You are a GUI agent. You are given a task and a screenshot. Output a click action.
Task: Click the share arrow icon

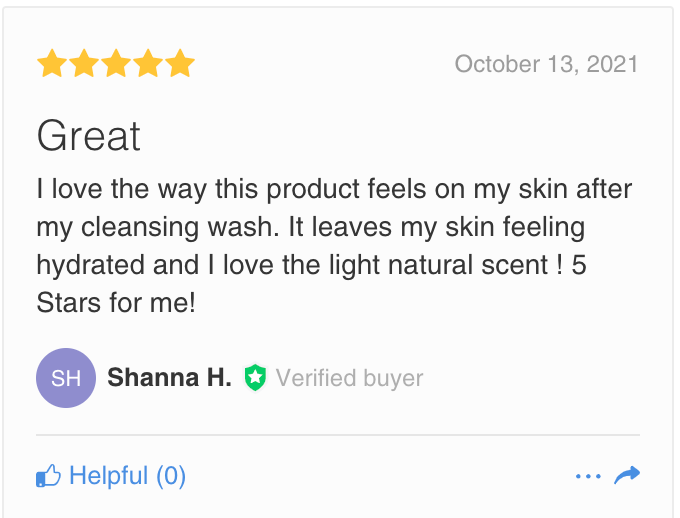point(627,475)
